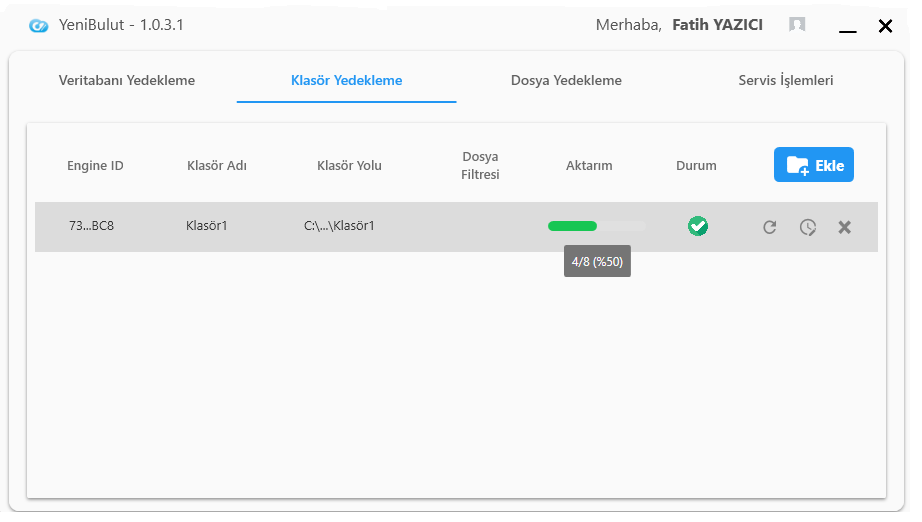Select the Klasör Yedekleme tab
This screenshot has height=522, width=922.
tap(346, 80)
